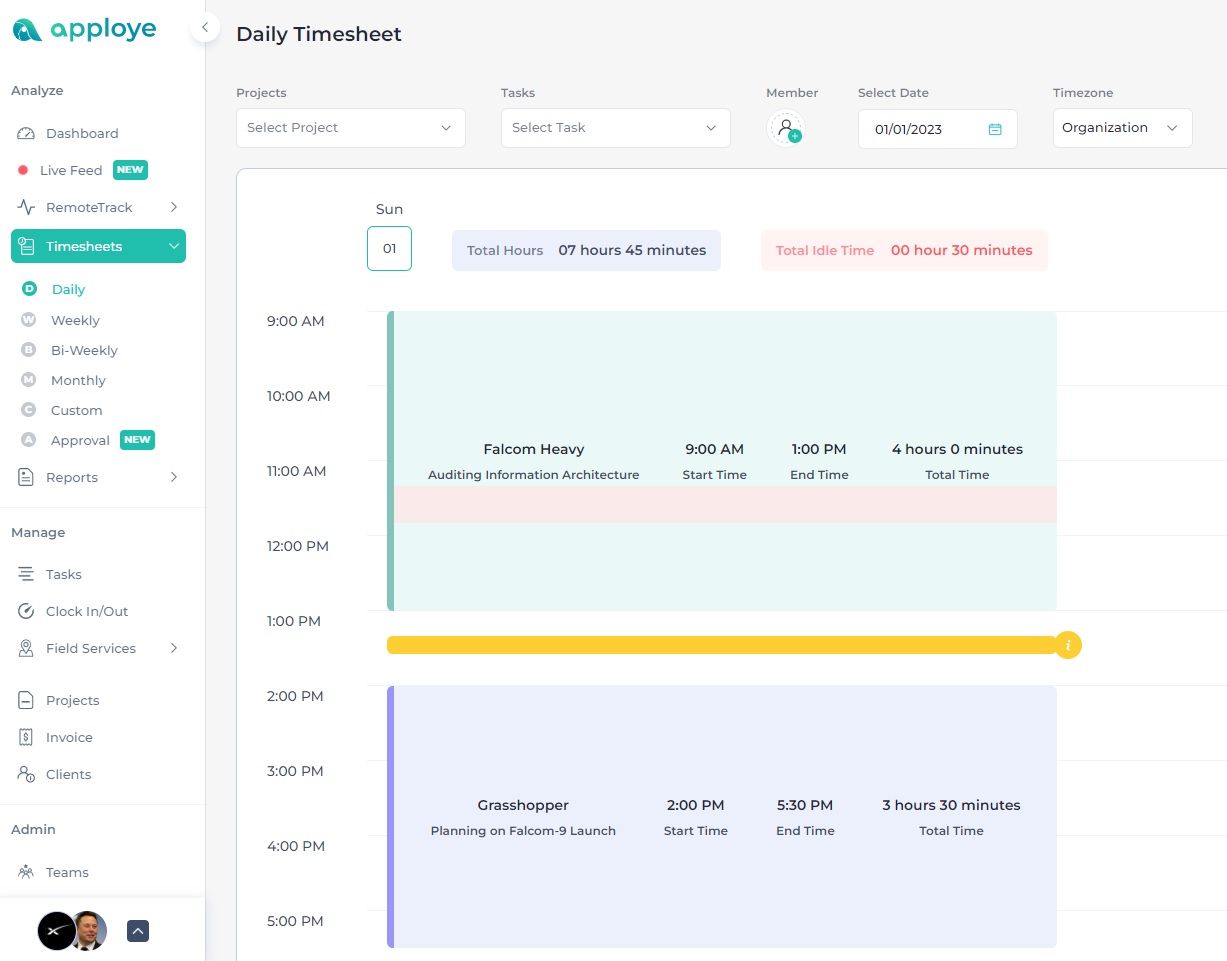The image size is (1227, 961).
Task: Open the Grasshopper time entry
Action: point(722,817)
